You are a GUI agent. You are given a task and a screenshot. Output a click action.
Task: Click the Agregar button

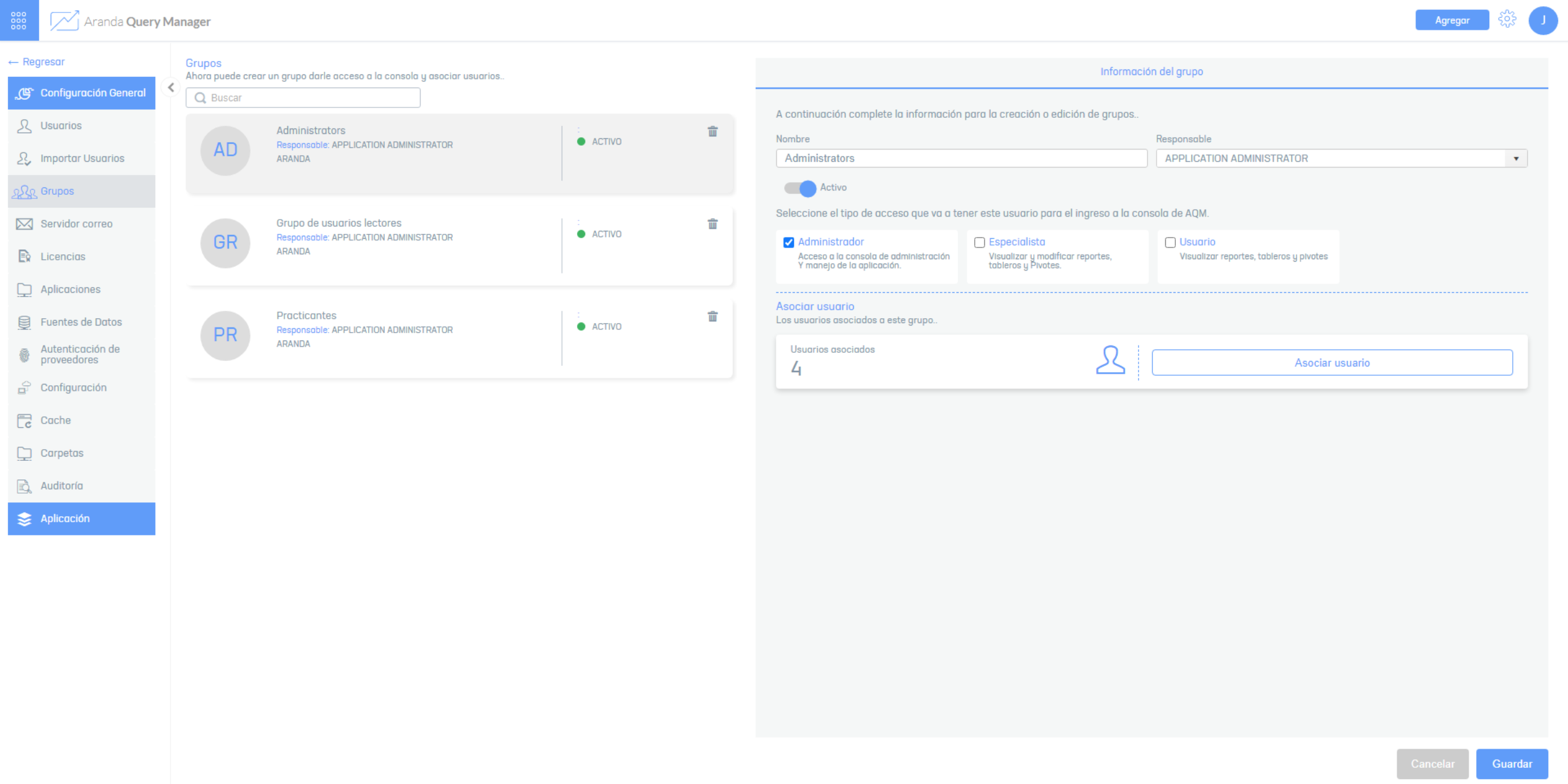pos(1452,20)
